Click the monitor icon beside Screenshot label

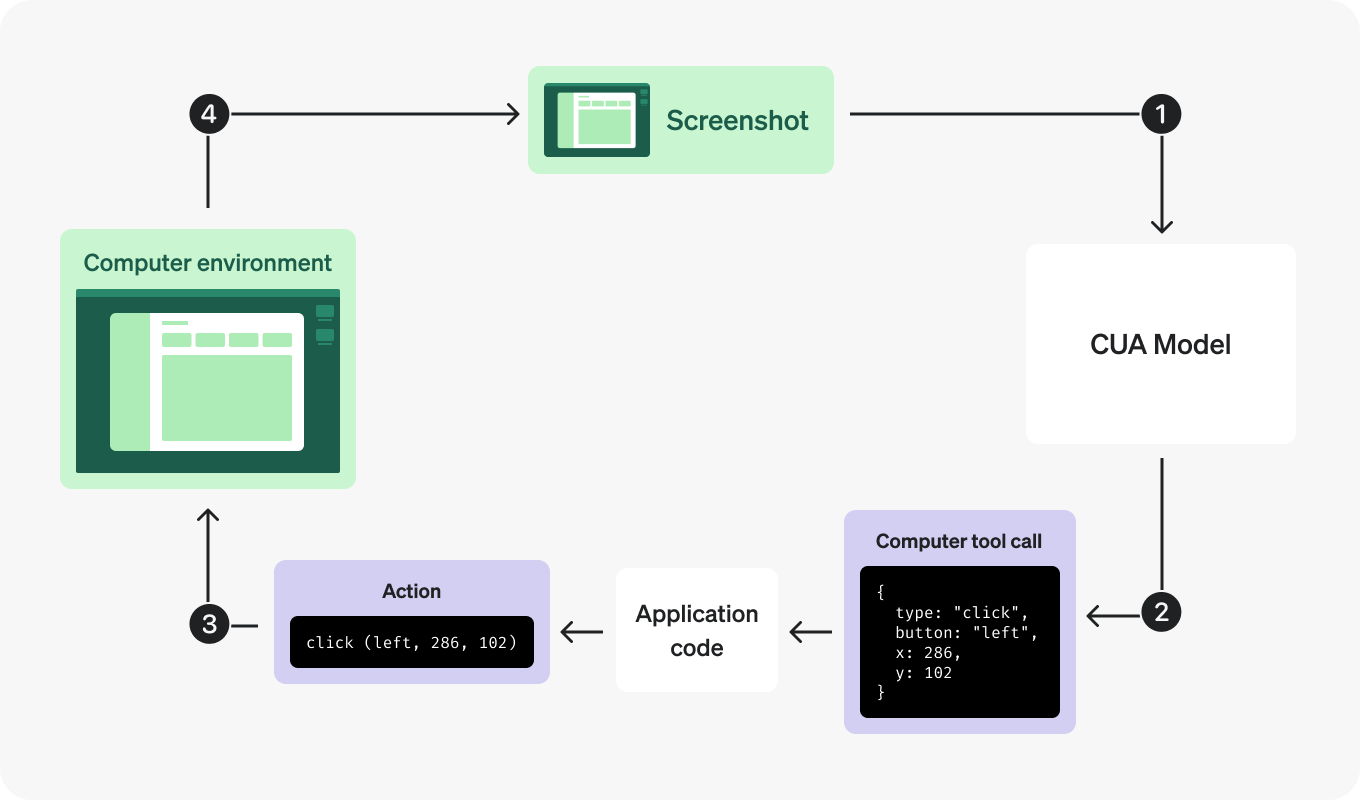point(596,120)
